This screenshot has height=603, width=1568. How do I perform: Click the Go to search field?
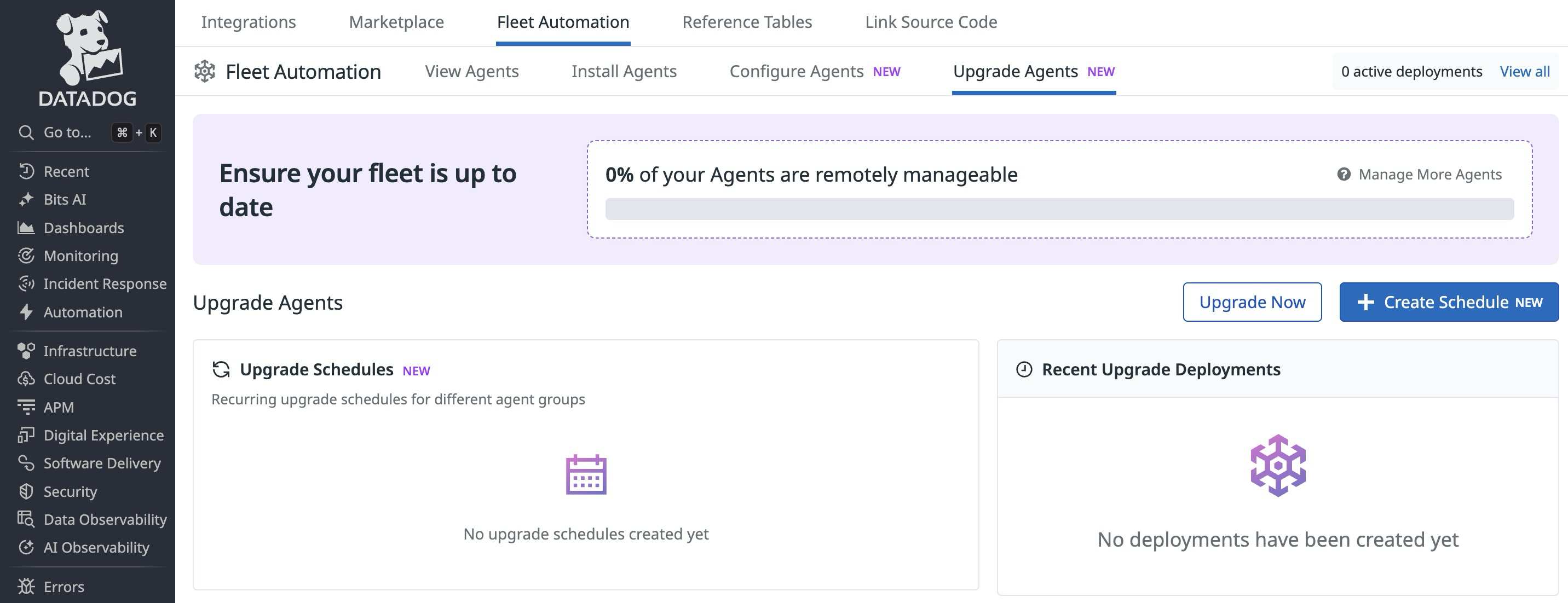[x=66, y=132]
